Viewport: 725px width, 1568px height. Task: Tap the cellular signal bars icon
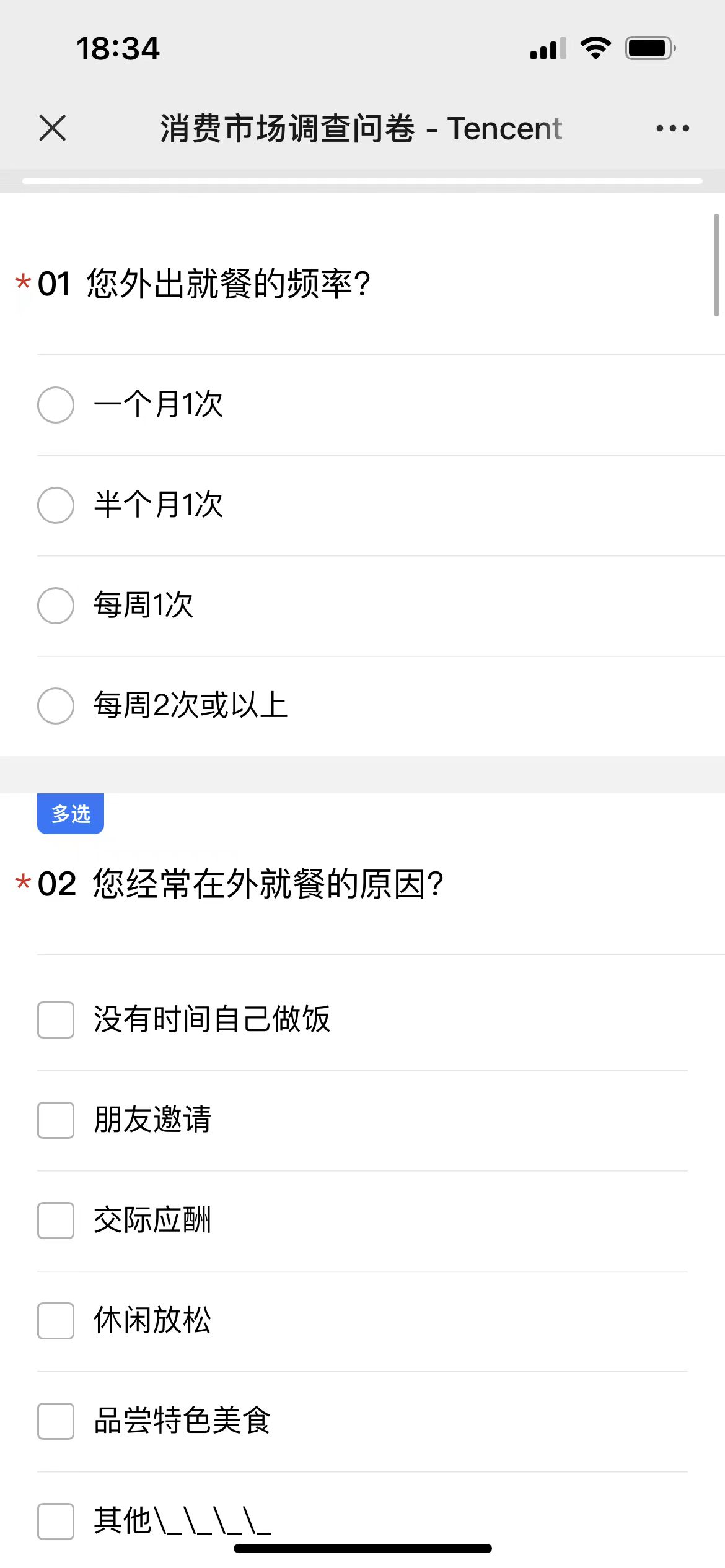548,48
